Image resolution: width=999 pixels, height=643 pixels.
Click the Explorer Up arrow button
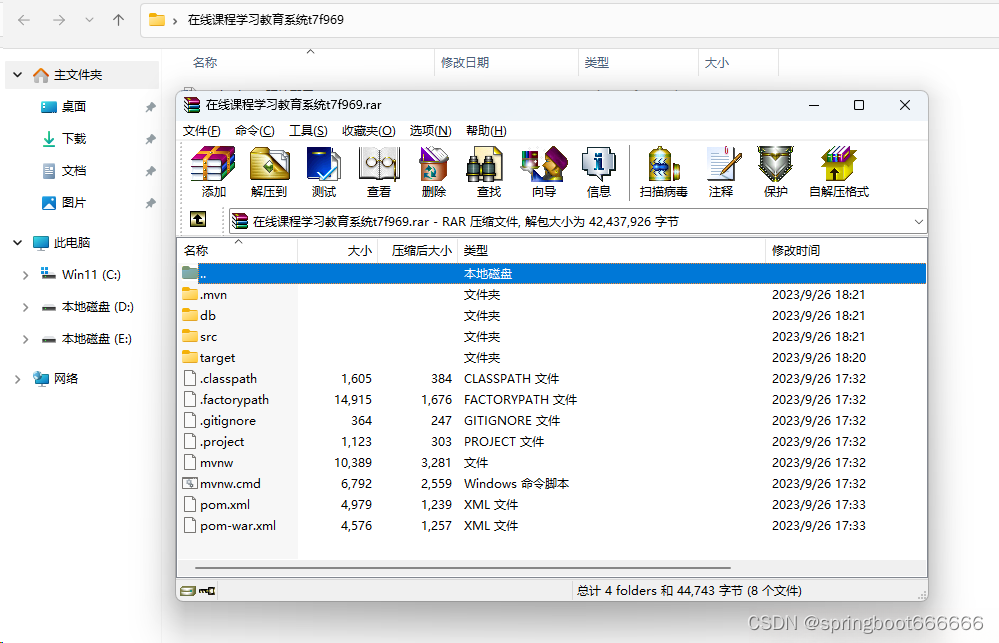coord(119,20)
